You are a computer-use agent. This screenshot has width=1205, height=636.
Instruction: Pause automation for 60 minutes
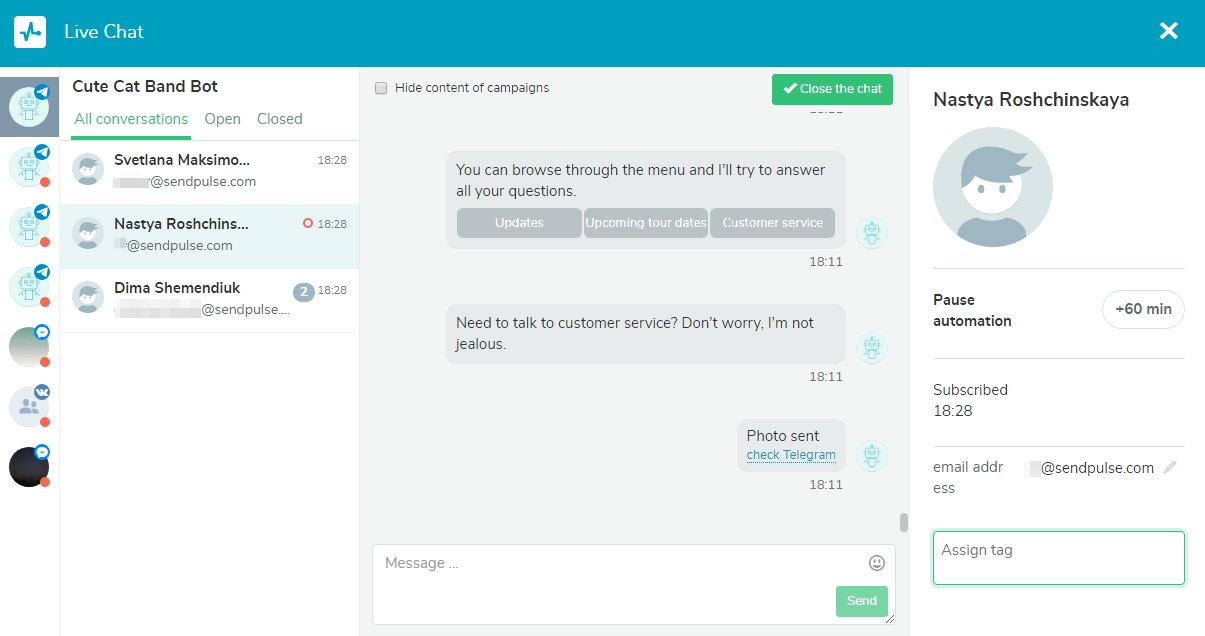pos(1142,309)
